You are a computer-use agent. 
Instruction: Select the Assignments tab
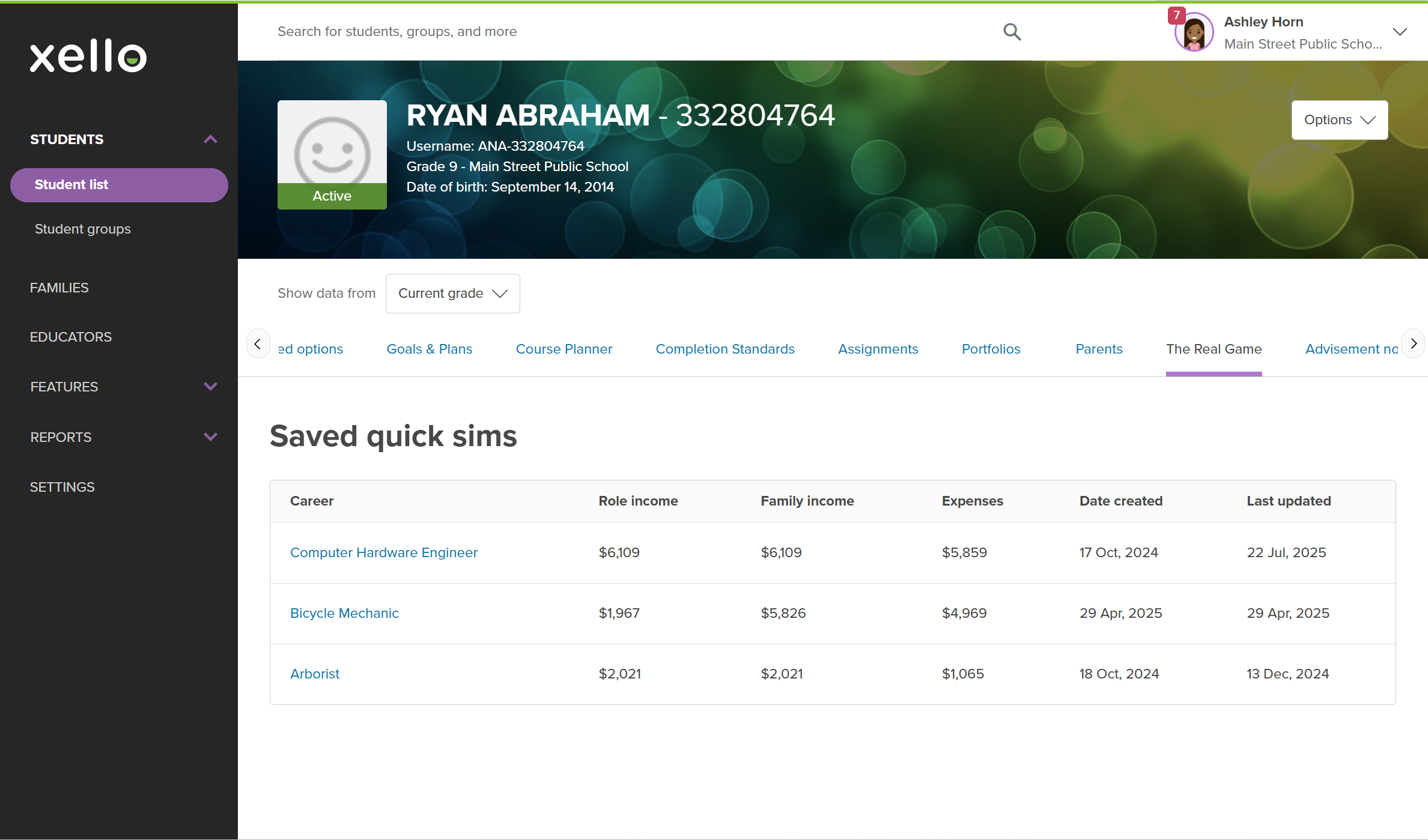(878, 349)
